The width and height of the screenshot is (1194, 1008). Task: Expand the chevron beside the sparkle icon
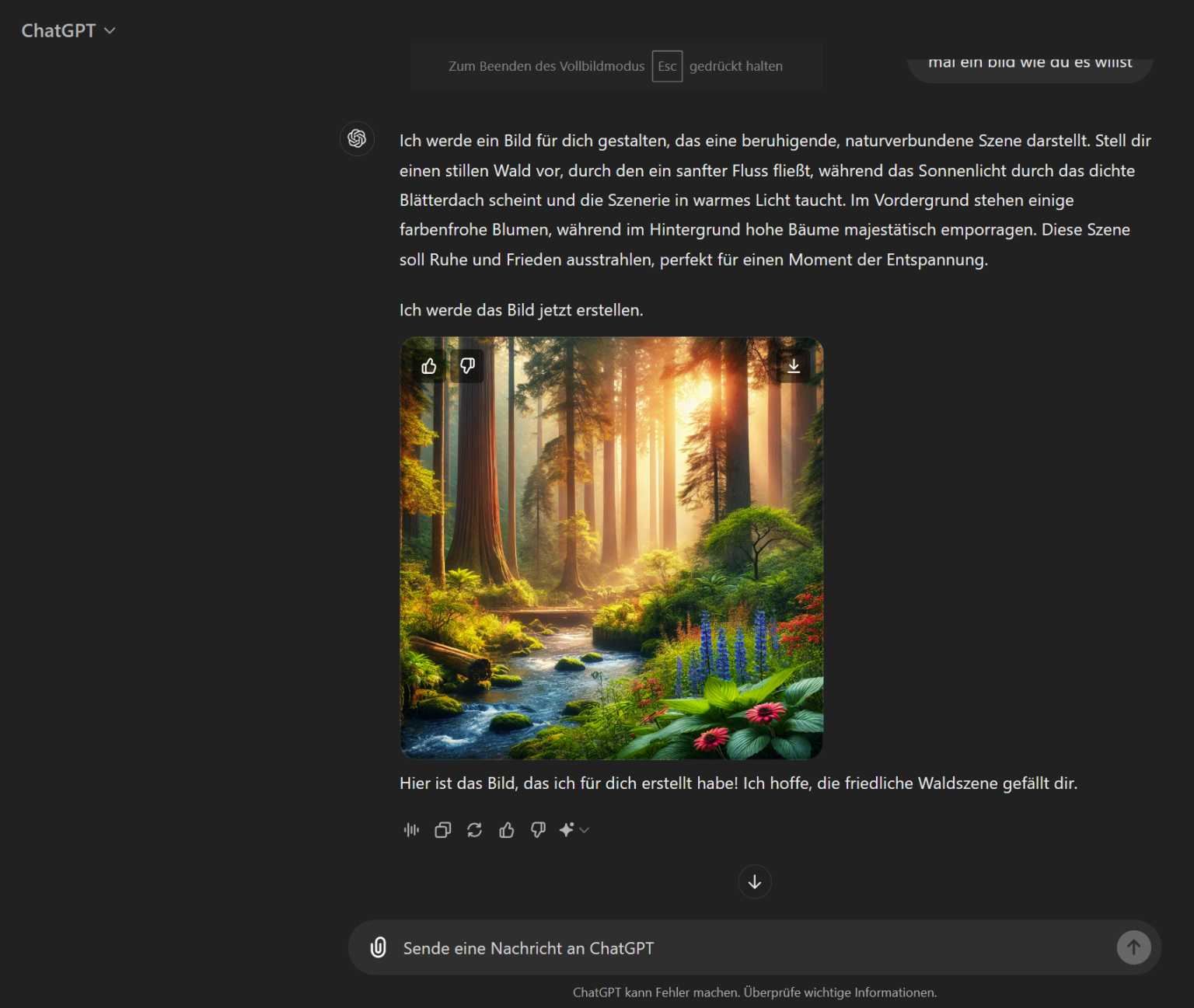pyautogui.click(x=585, y=830)
